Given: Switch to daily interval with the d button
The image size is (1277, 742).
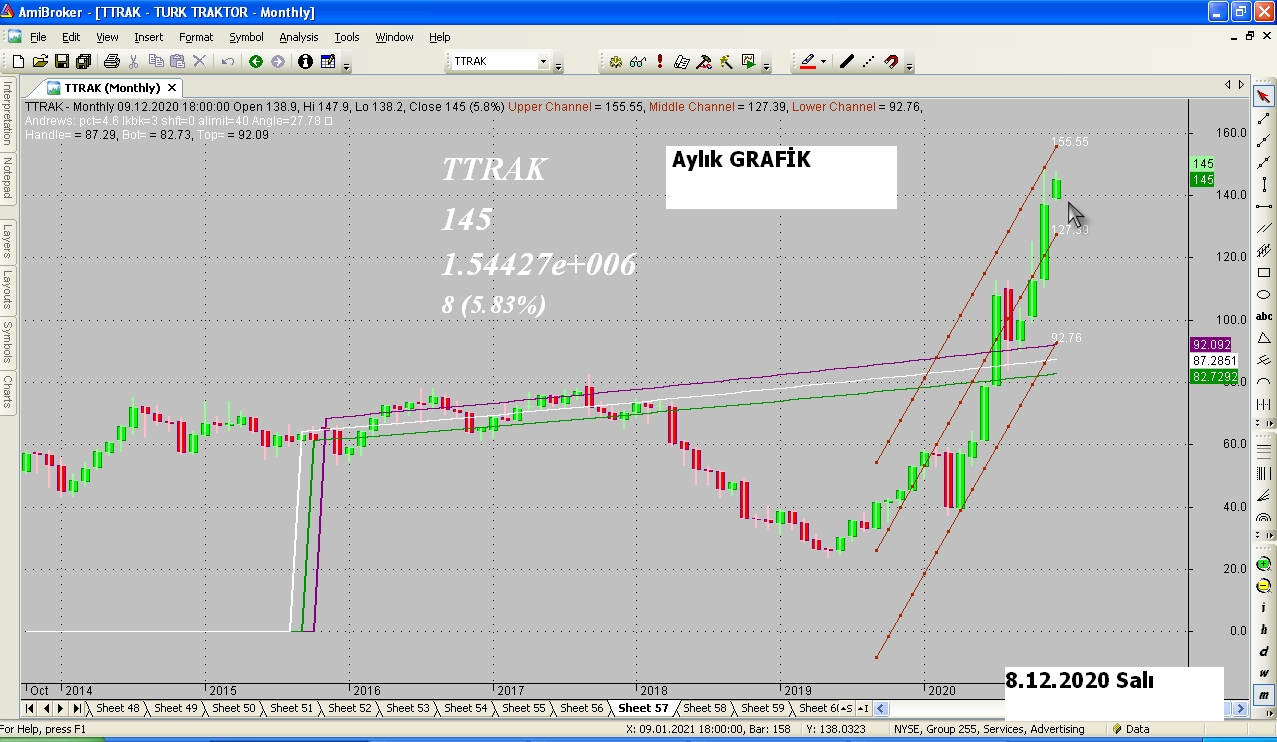Looking at the screenshot, I should [1264, 651].
